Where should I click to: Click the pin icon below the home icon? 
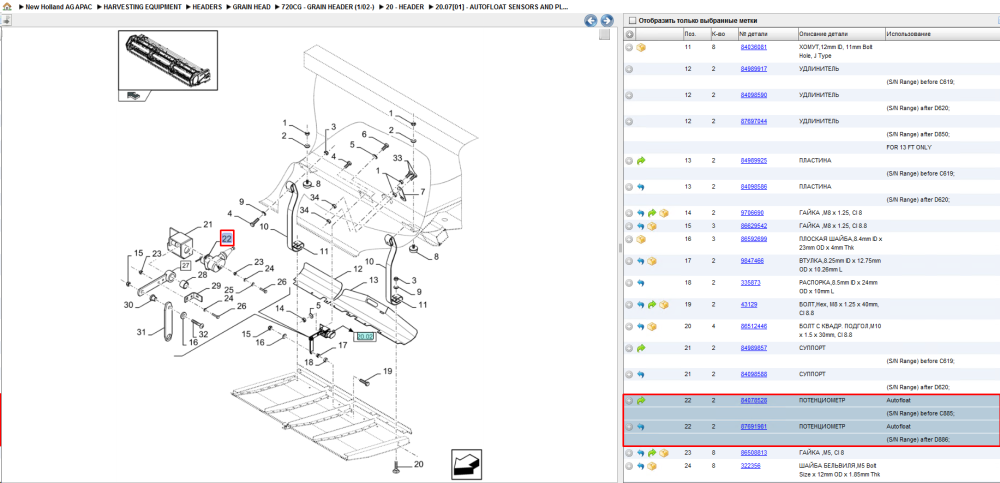click(x=6, y=20)
